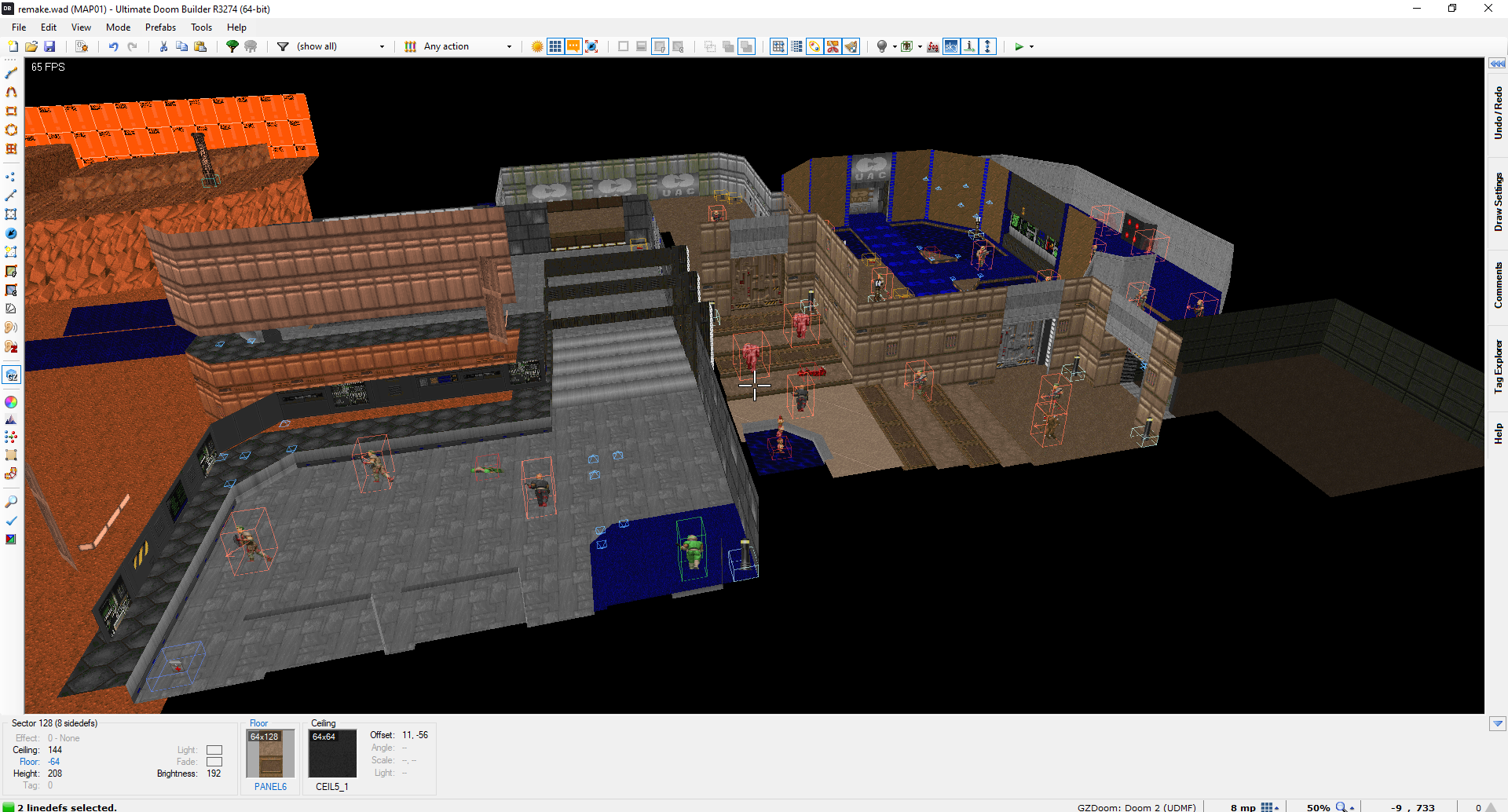Viewport: 1508px width, 812px height.
Task: Toggle snap to grid button
Action: [x=778, y=46]
